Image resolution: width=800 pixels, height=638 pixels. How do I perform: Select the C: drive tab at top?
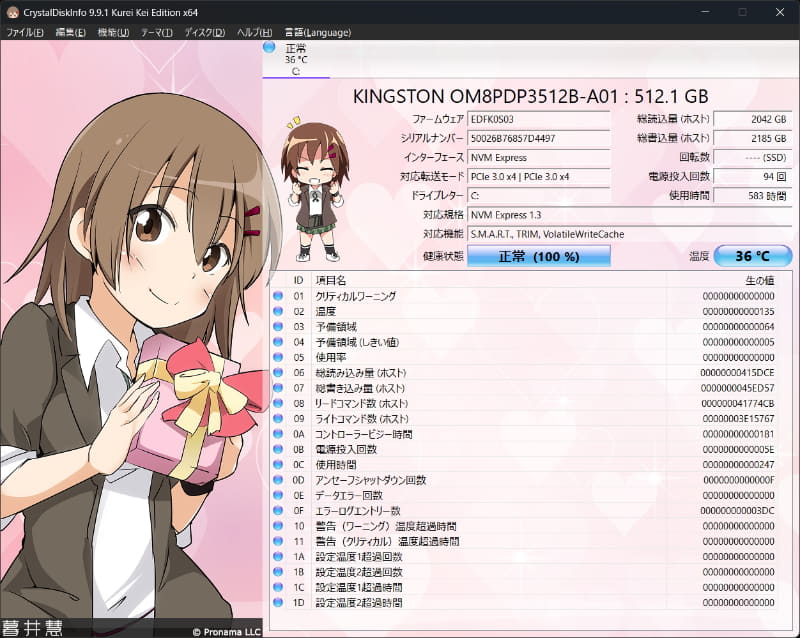coord(296,59)
